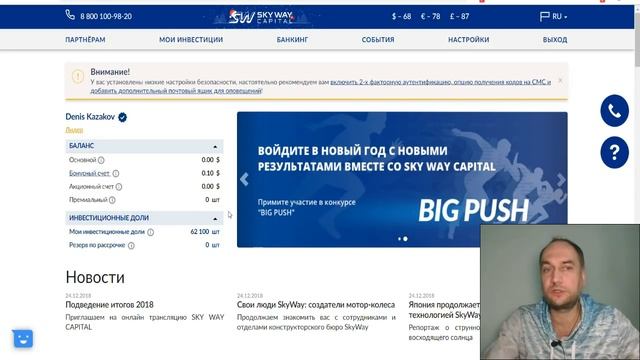Go to next banner slide arrow
The height and width of the screenshot is (360, 640).
(x=561, y=179)
